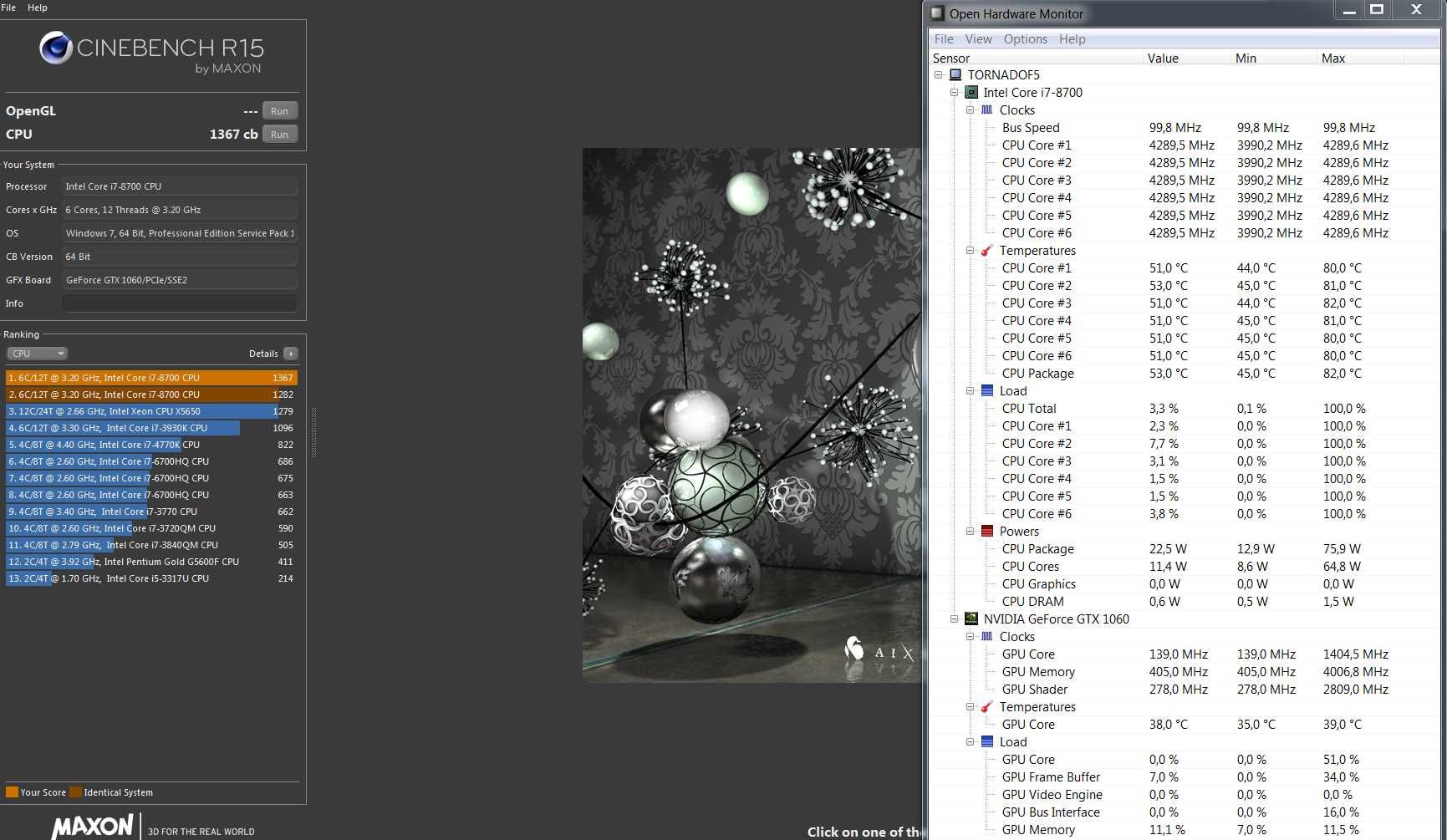Select the CPU Package temperature row
Viewport: 1447px width, 840px height.
(1184, 374)
